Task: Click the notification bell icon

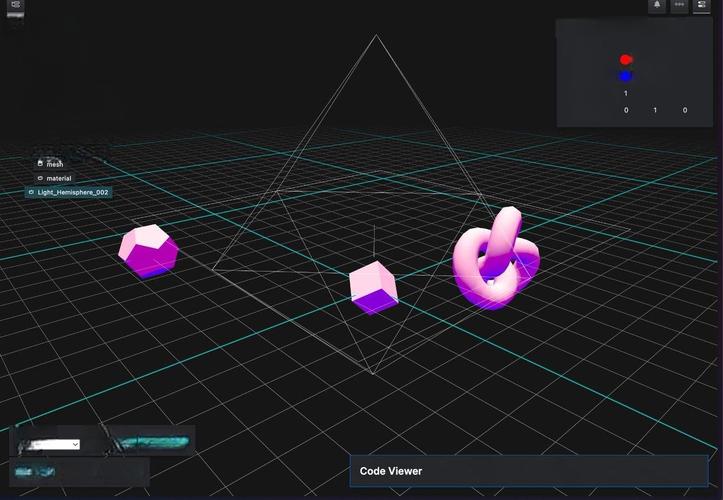Action: (x=657, y=5)
